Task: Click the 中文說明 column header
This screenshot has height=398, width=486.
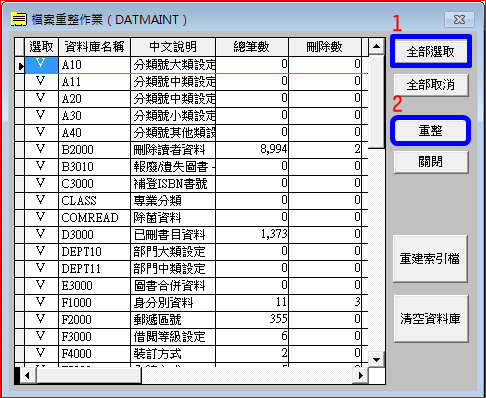Action: click(x=173, y=47)
